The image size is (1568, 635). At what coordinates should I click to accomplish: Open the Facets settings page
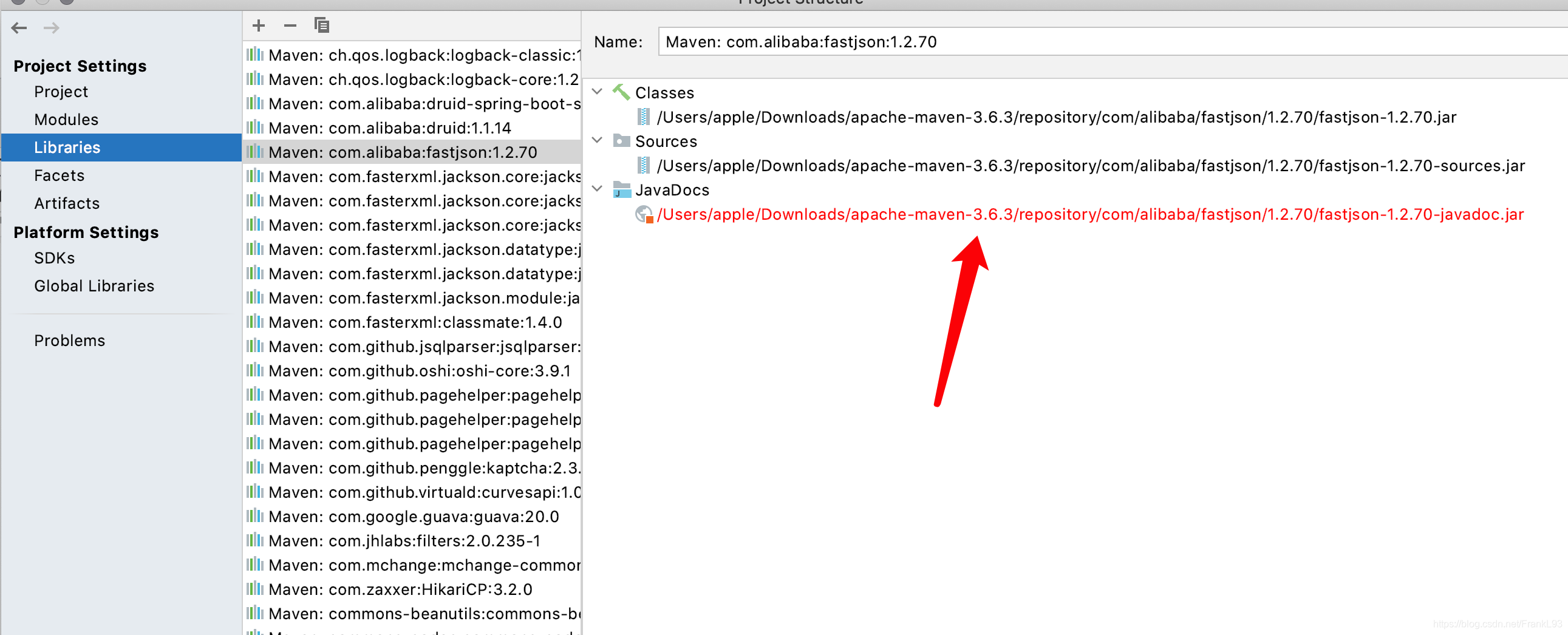(x=59, y=176)
